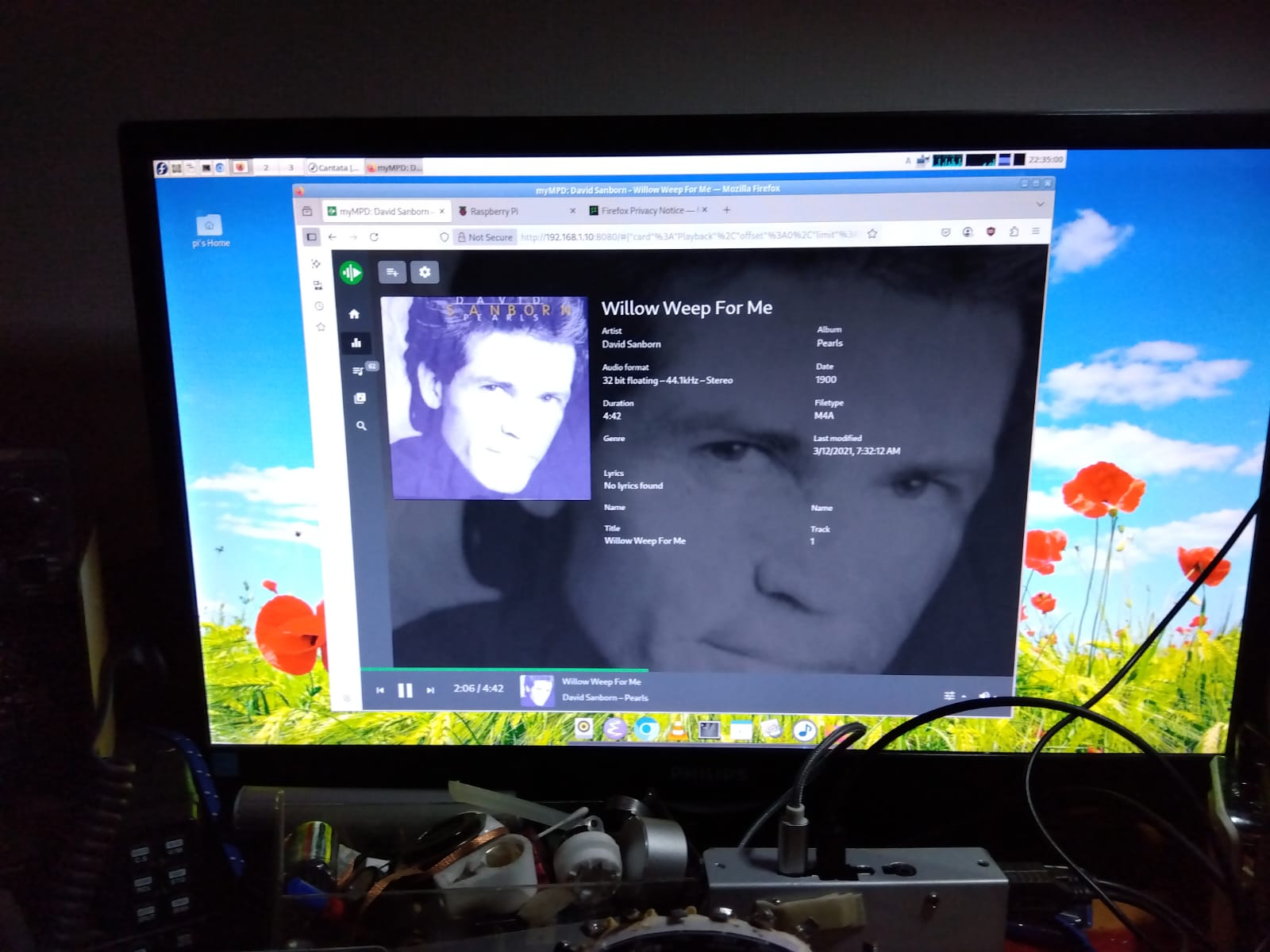1270x952 pixels.
Task: Skip to the next track
Action: click(430, 690)
